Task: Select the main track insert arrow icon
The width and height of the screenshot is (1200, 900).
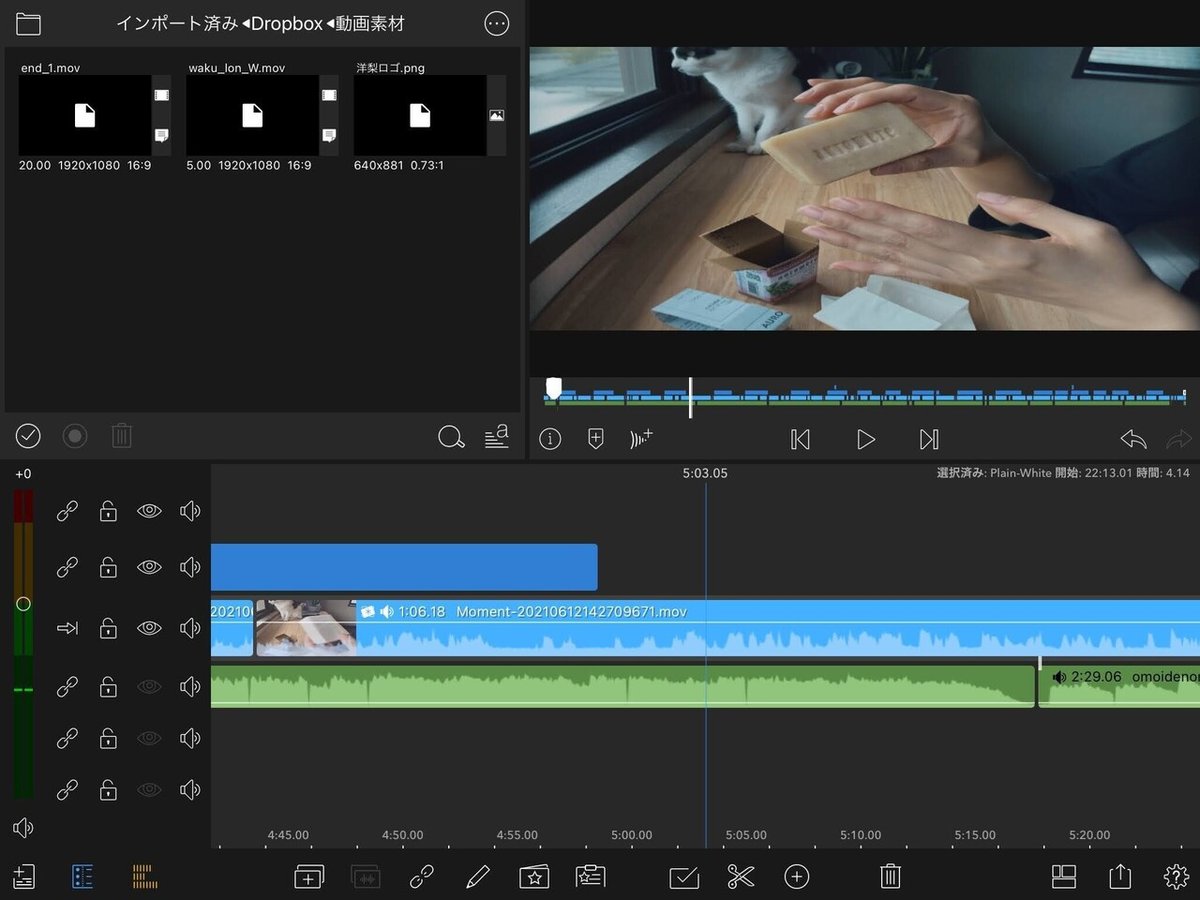Action: point(67,628)
